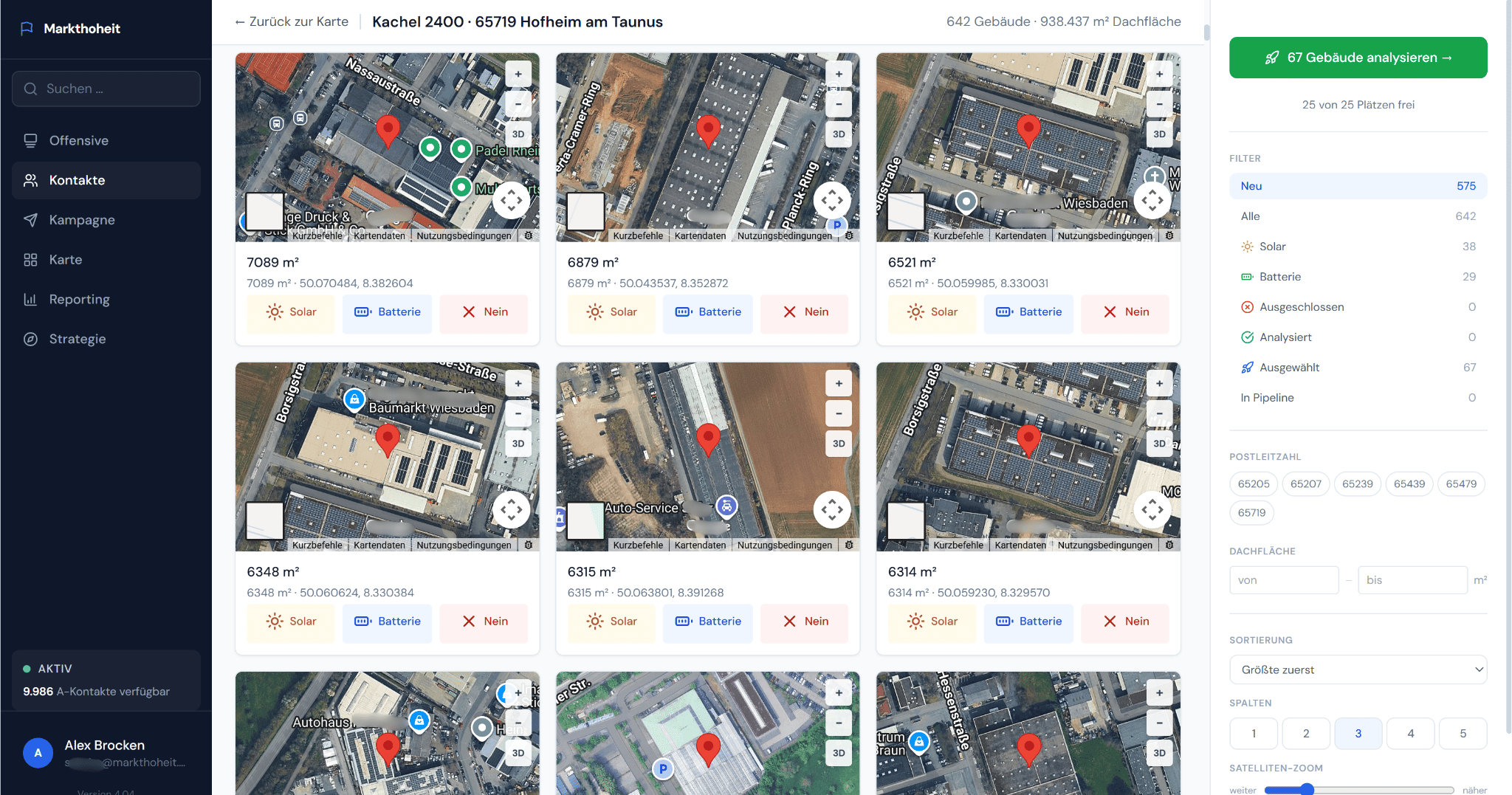
Task: Reject the 7089 m² building with Nein
Action: click(x=484, y=312)
